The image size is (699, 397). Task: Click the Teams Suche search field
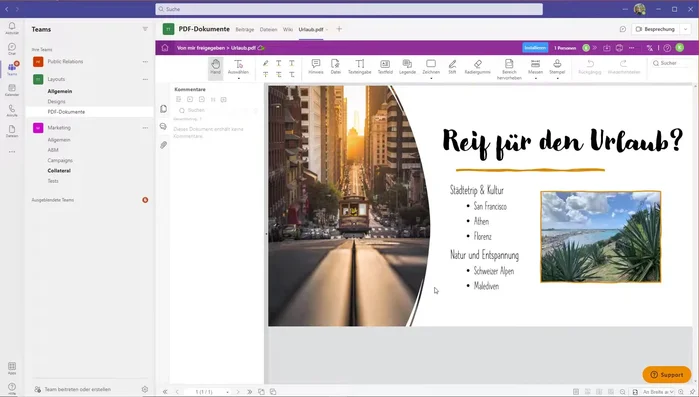coord(349,9)
